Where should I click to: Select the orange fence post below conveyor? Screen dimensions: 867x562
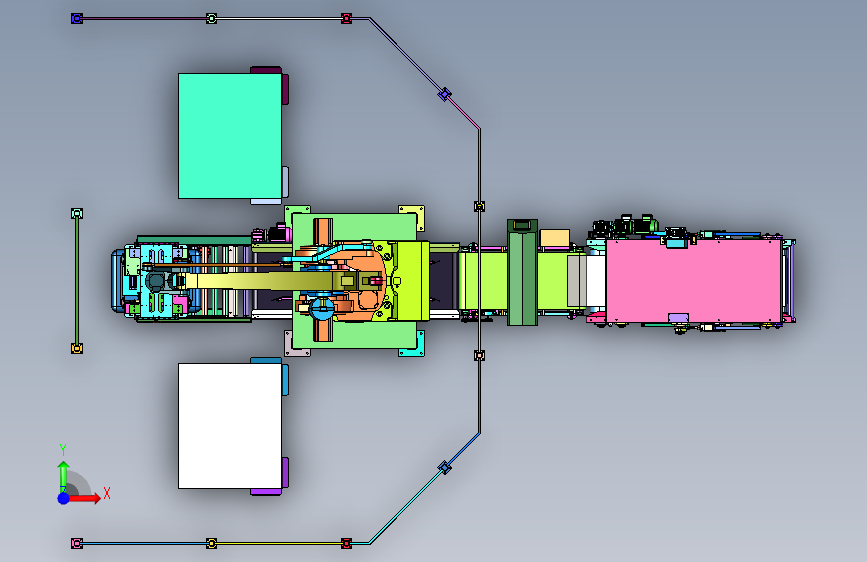479,355
